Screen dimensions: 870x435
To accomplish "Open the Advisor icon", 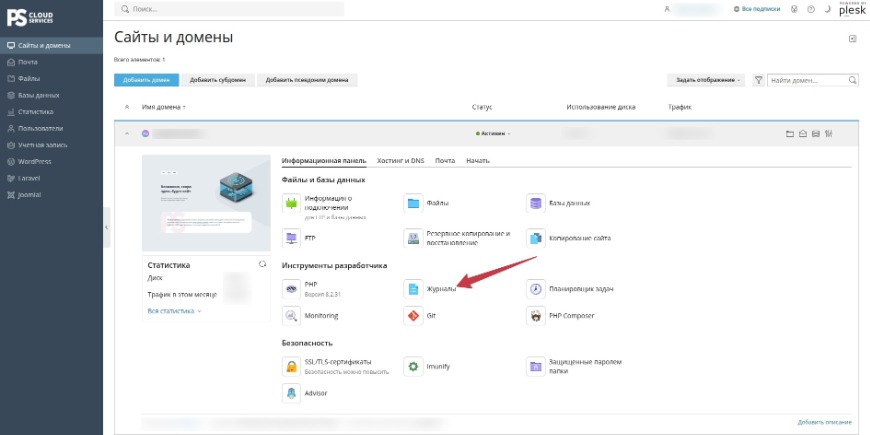I will (x=291, y=393).
